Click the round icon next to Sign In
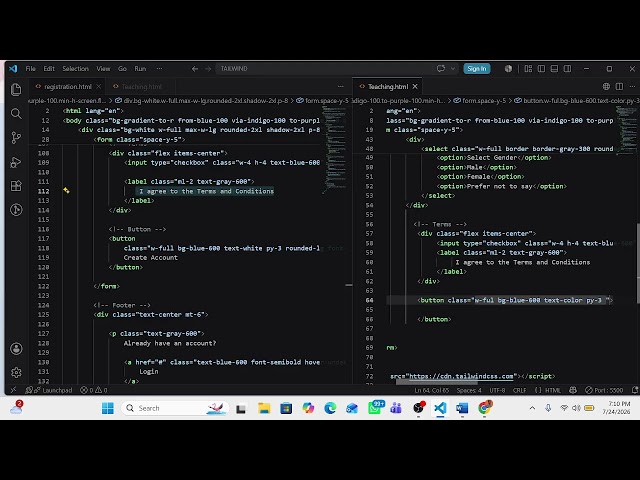The image size is (640, 480). click(508, 69)
